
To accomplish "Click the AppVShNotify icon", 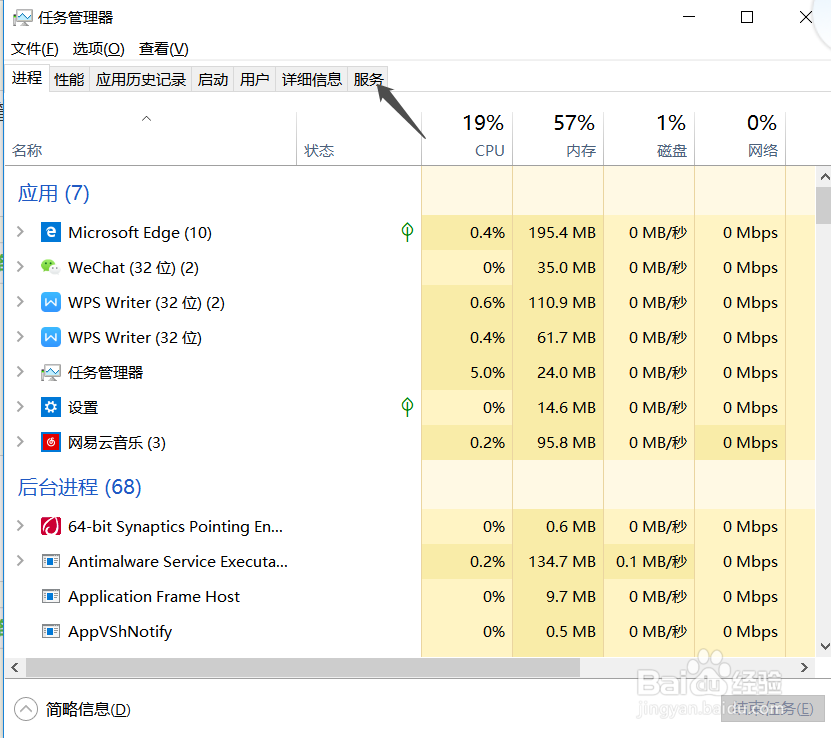I will coord(51,631).
